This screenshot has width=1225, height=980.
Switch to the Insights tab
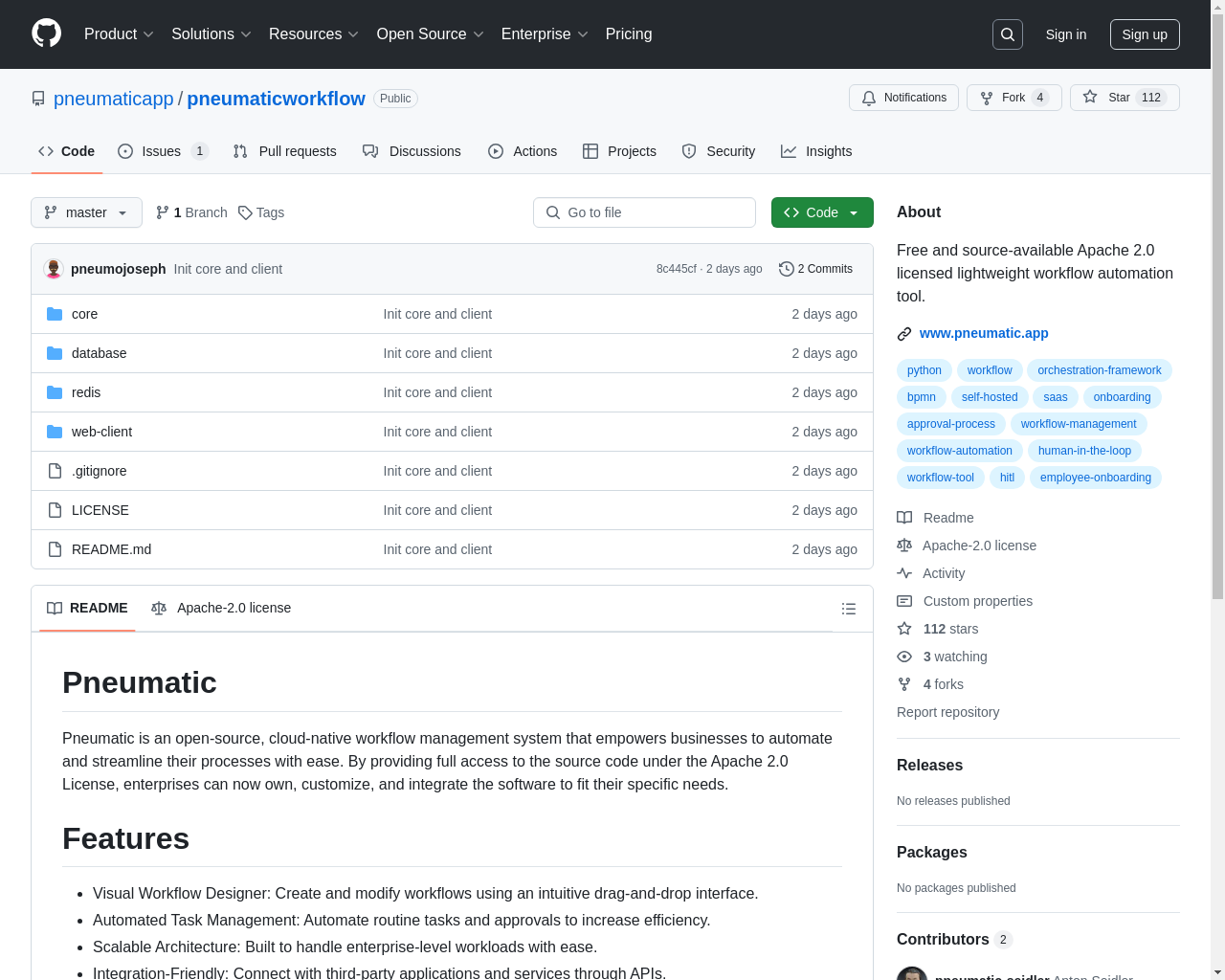[816, 151]
